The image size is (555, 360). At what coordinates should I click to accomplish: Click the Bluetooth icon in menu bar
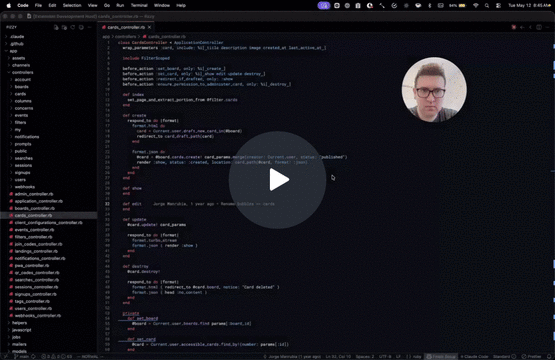click(430, 5)
